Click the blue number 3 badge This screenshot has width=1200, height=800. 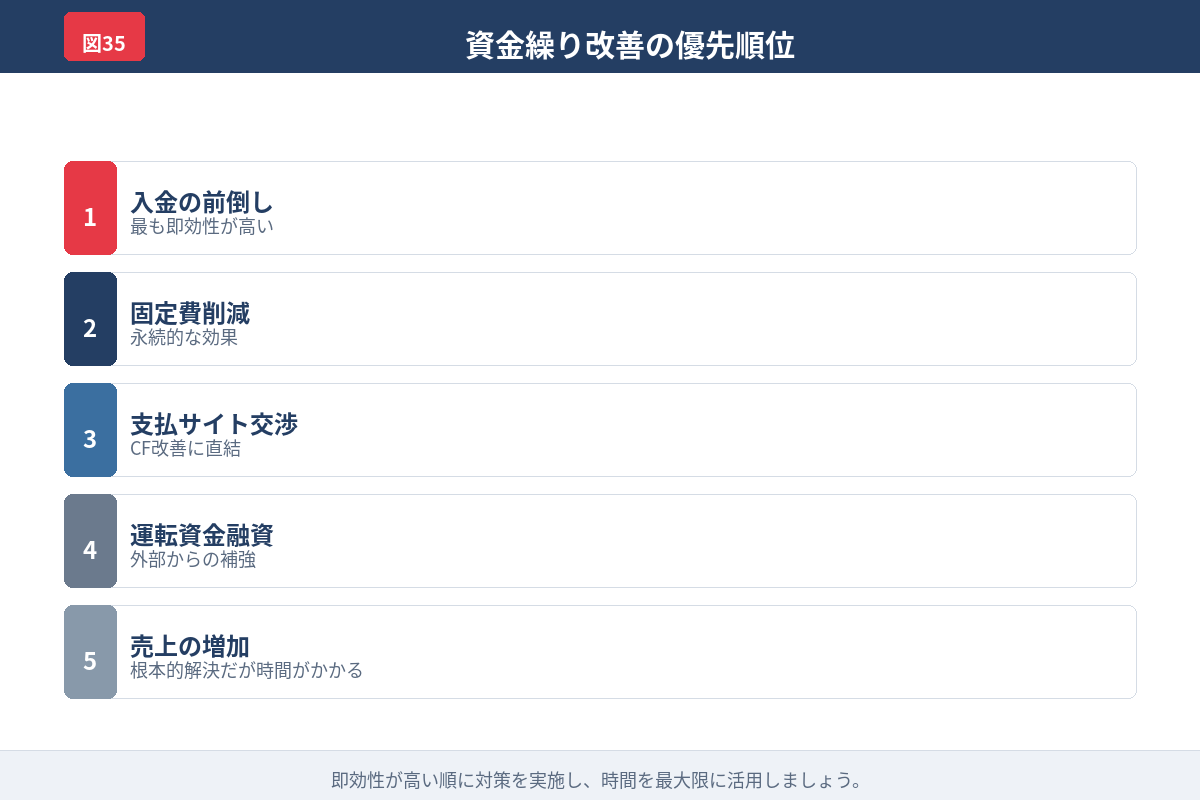coord(90,430)
